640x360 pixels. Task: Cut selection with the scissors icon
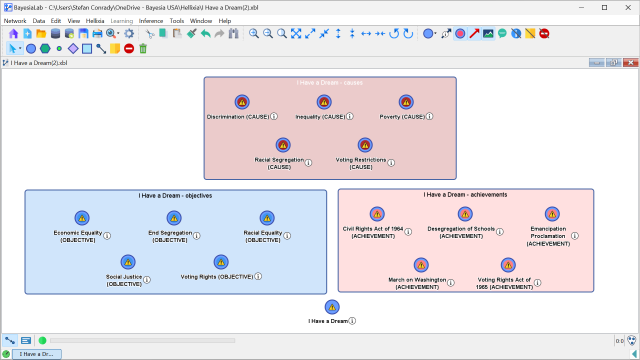(150, 34)
